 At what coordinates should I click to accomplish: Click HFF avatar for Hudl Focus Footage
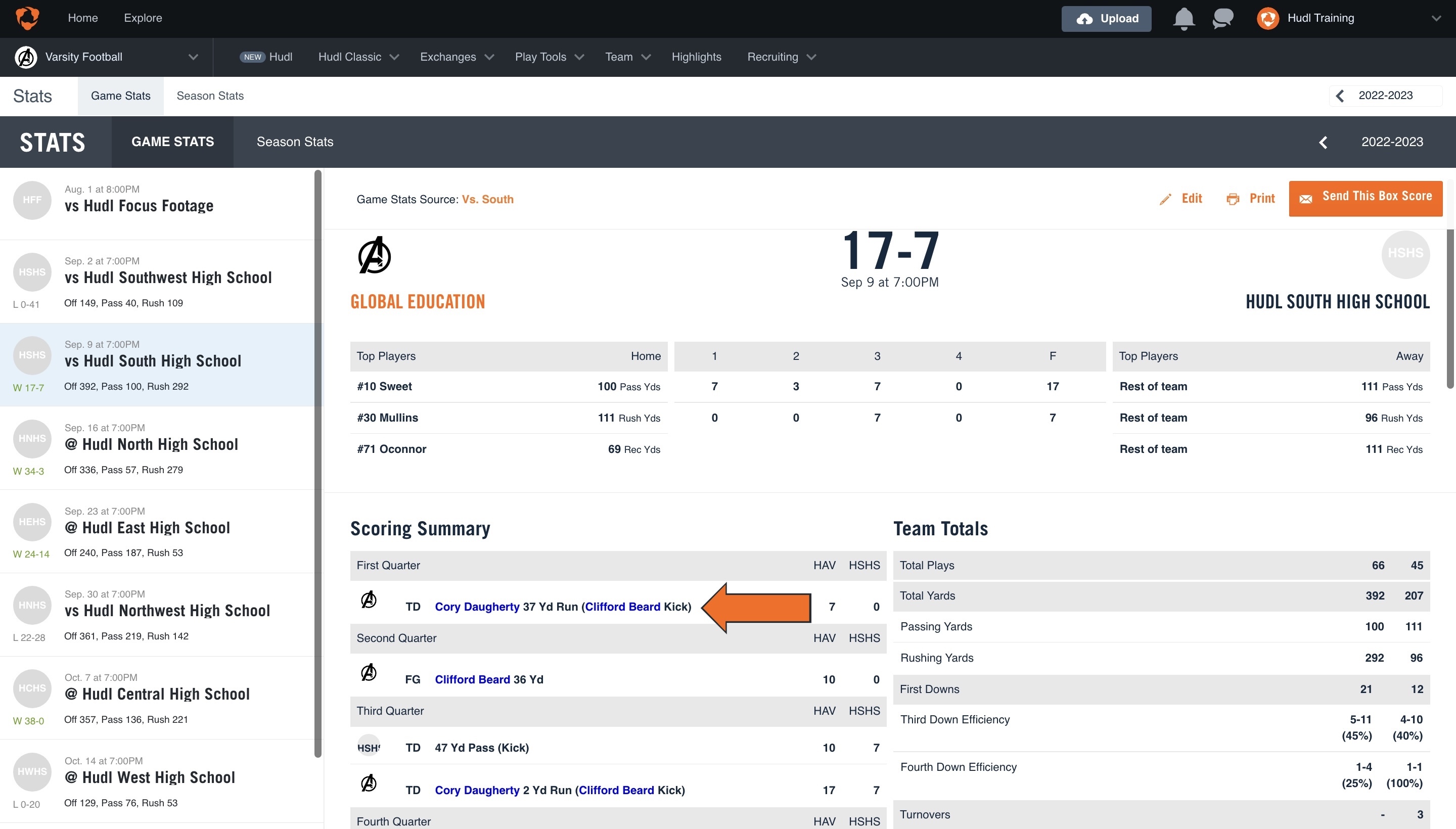point(32,200)
